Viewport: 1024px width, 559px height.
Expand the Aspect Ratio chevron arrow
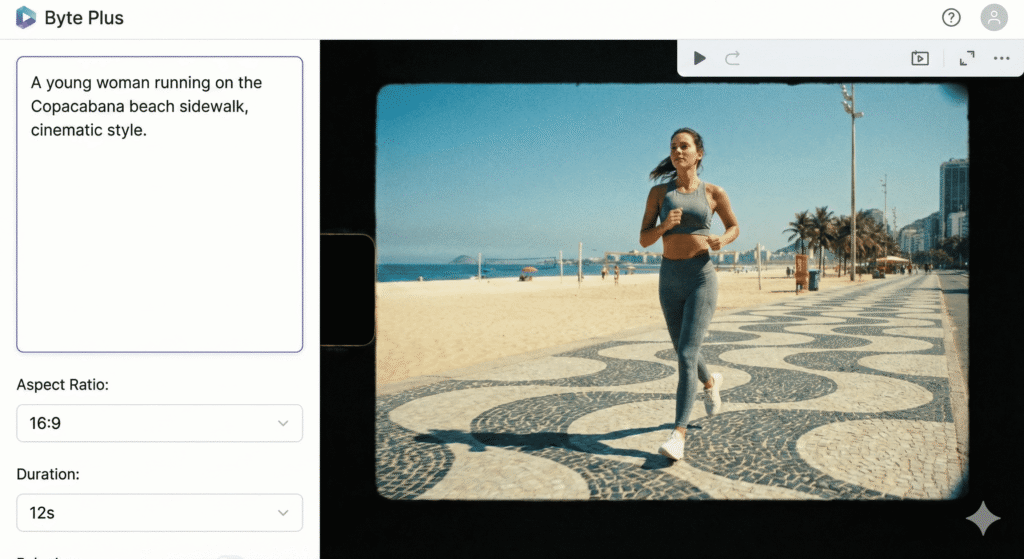point(283,423)
